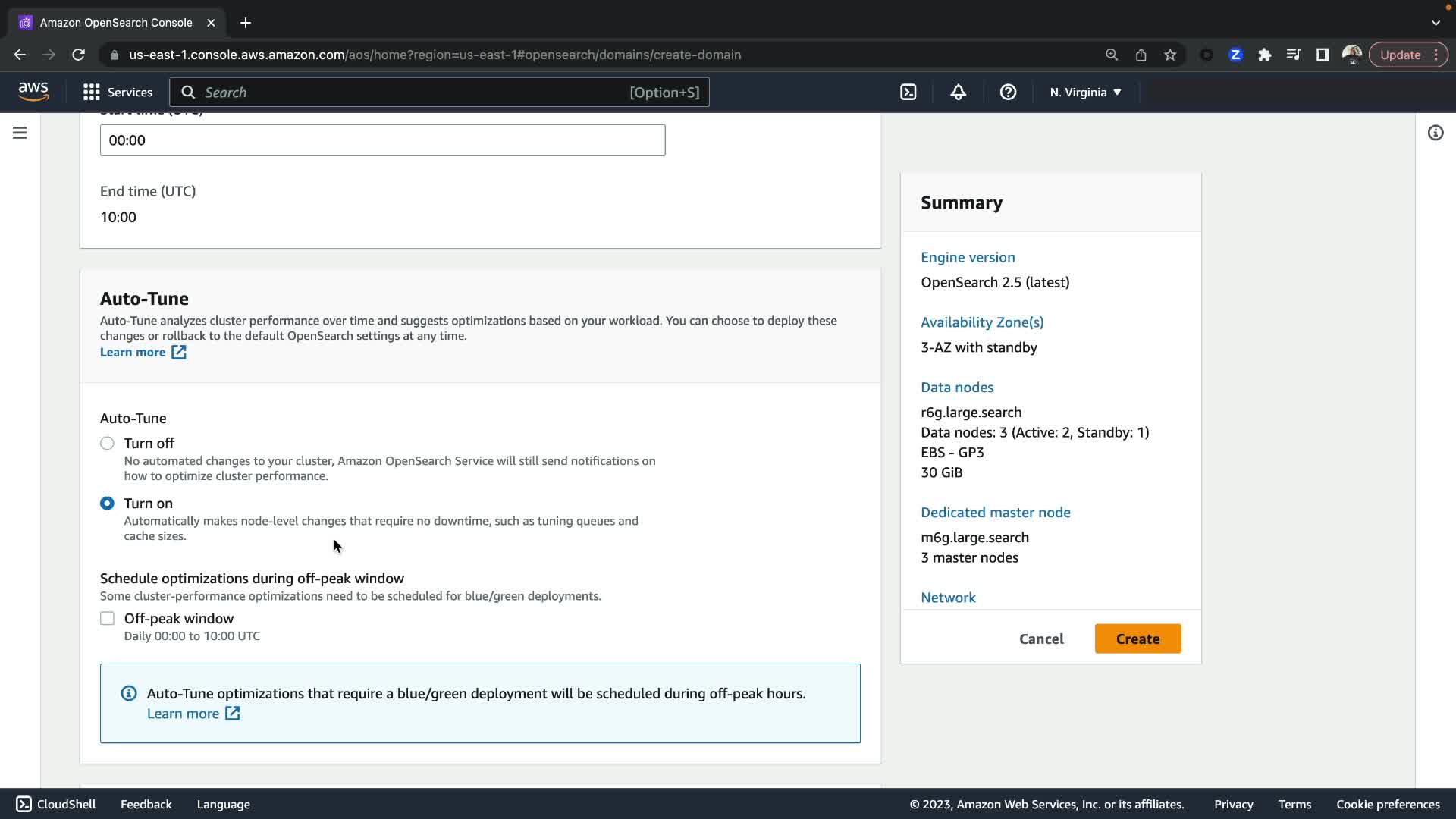1456x819 pixels.
Task: Open the AWS support help icon
Action: click(1008, 93)
